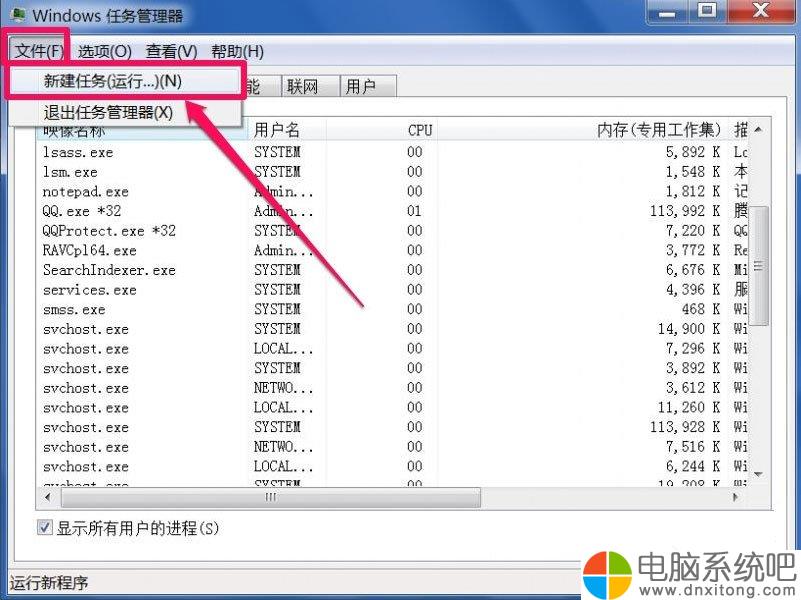The image size is (801, 600).
Task: Select the SearchIndexer.exe process
Action: click(393, 270)
